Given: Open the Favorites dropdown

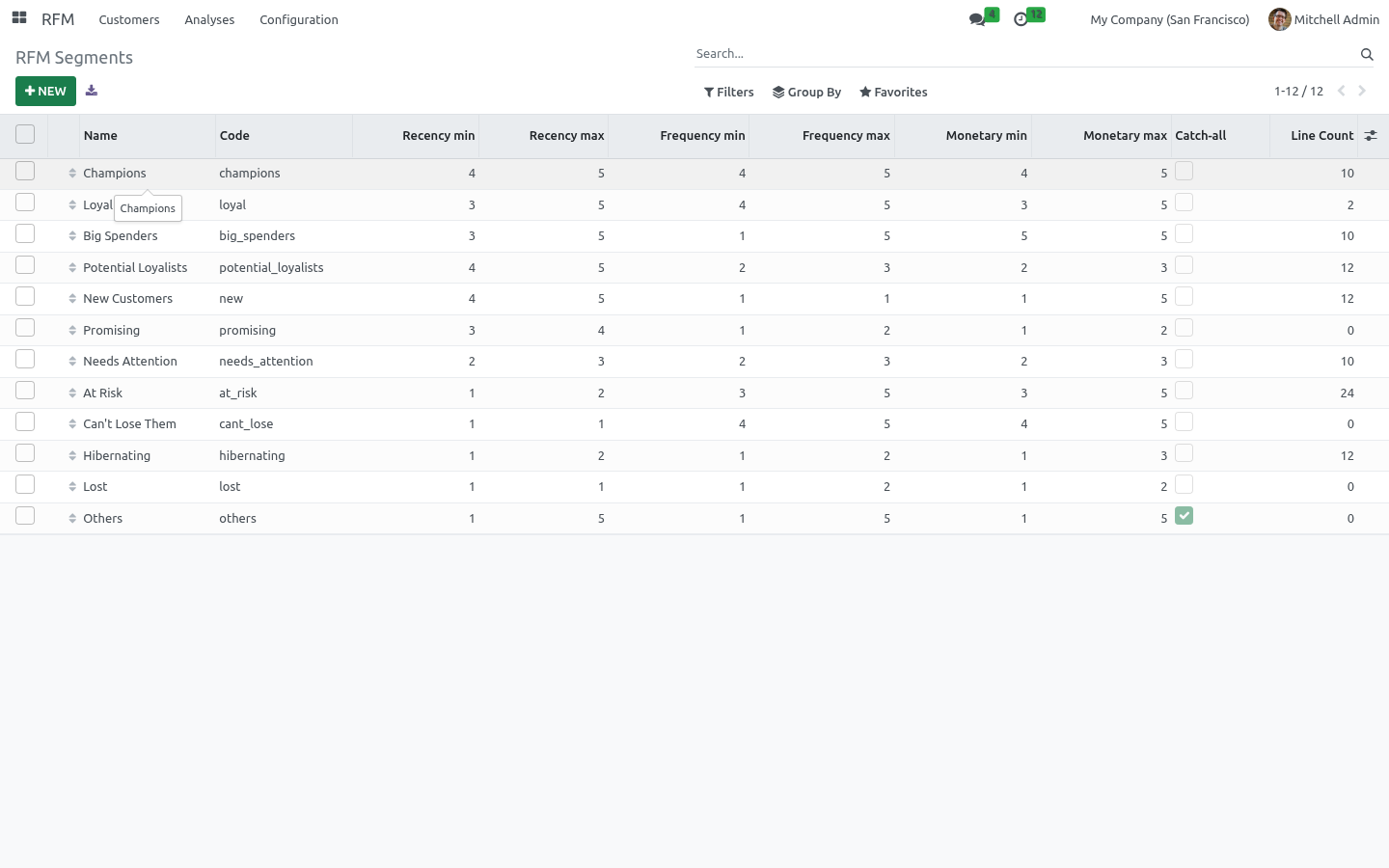Looking at the screenshot, I should (x=893, y=93).
